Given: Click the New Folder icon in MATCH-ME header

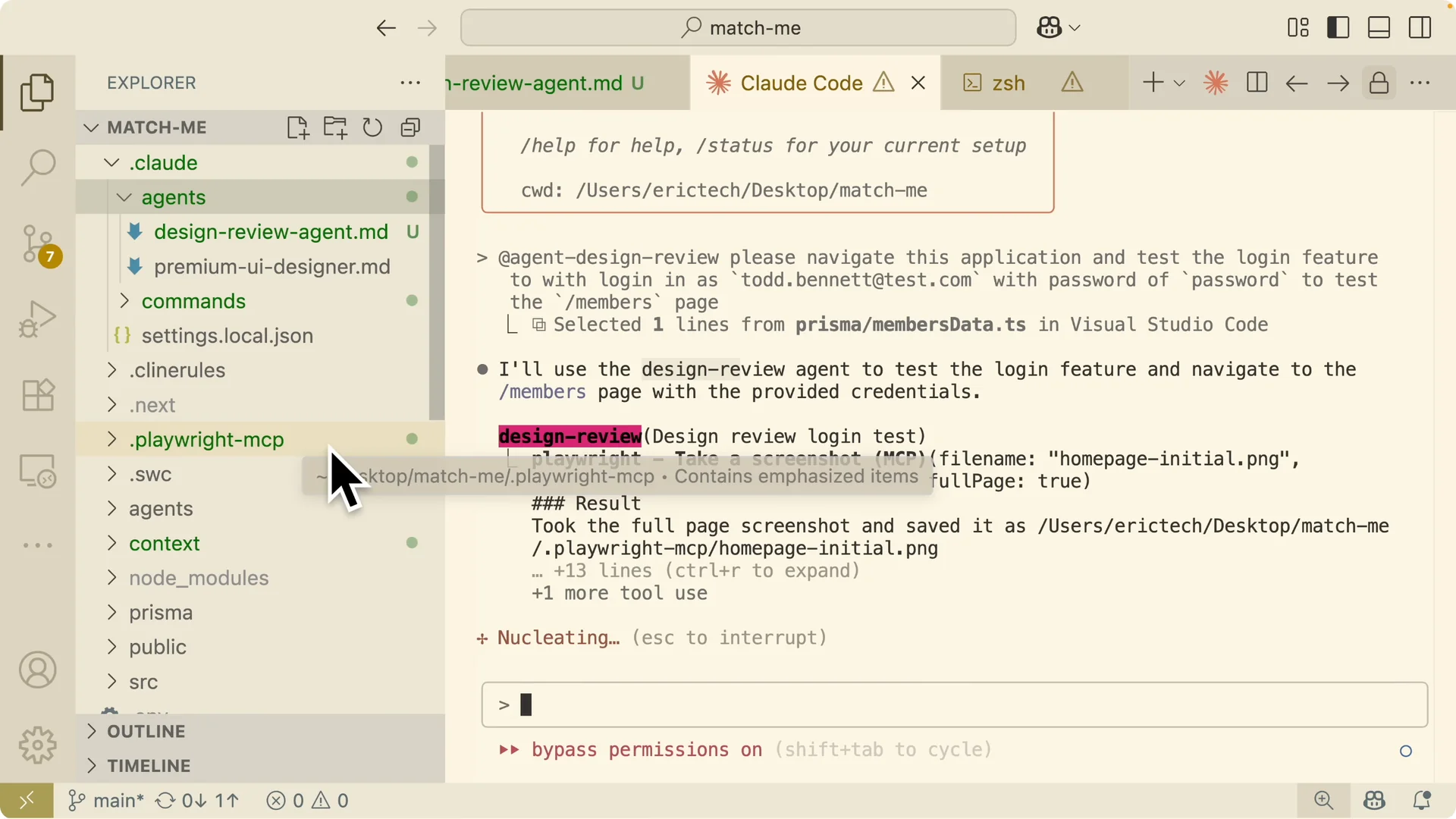Looking at the screenshot, I should click(x=335, y=127).
